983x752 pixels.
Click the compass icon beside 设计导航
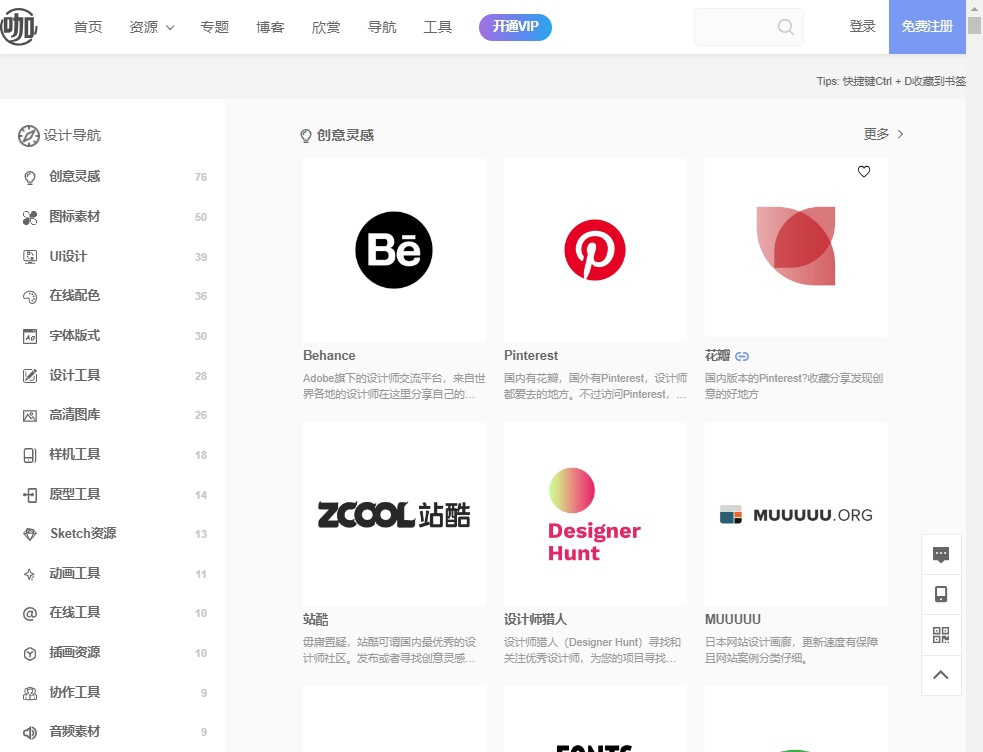coord(29,135)
